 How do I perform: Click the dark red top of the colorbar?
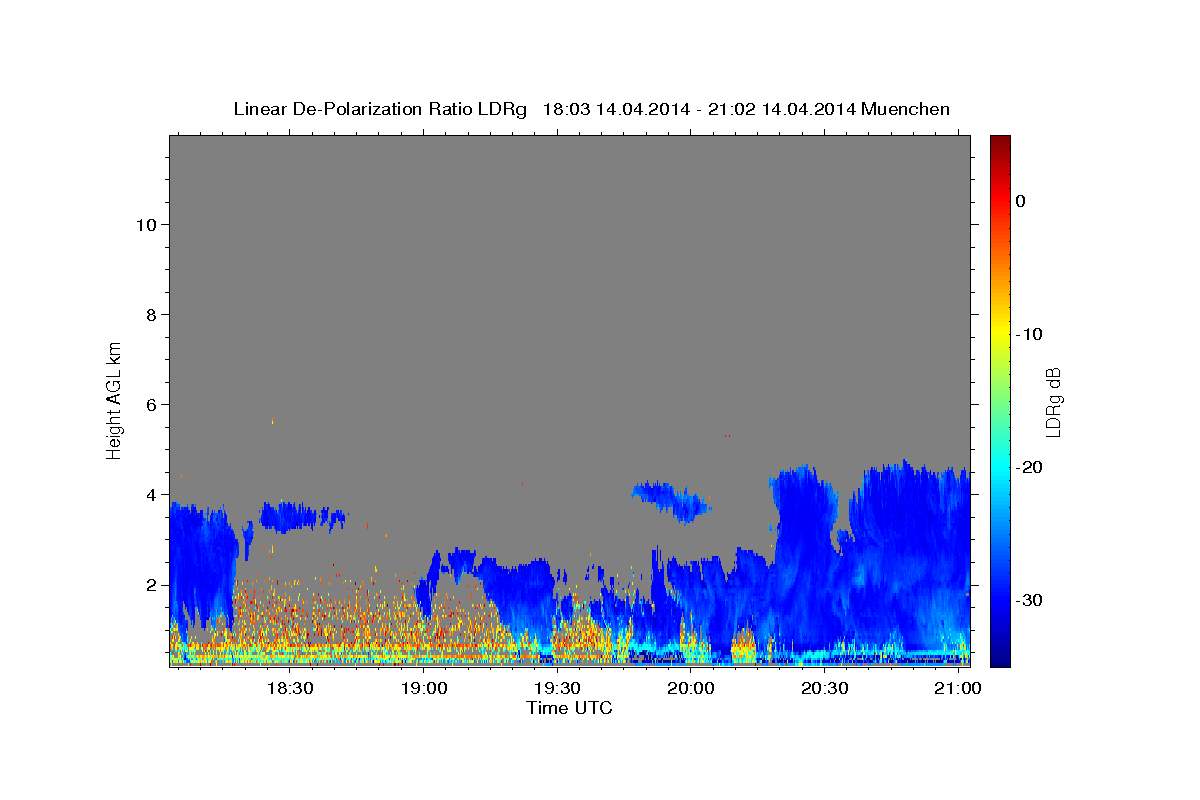[1000, 143]
